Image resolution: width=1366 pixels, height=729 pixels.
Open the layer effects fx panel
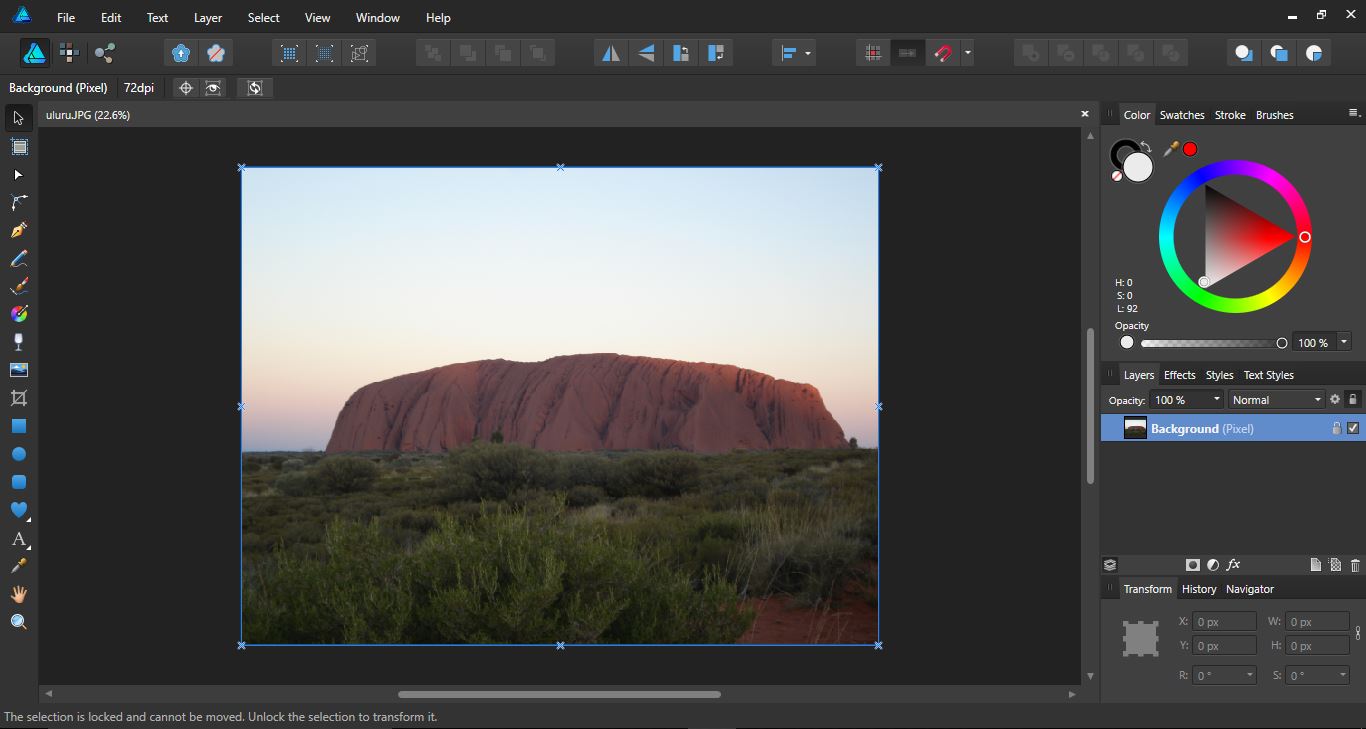coord(1233,564)
